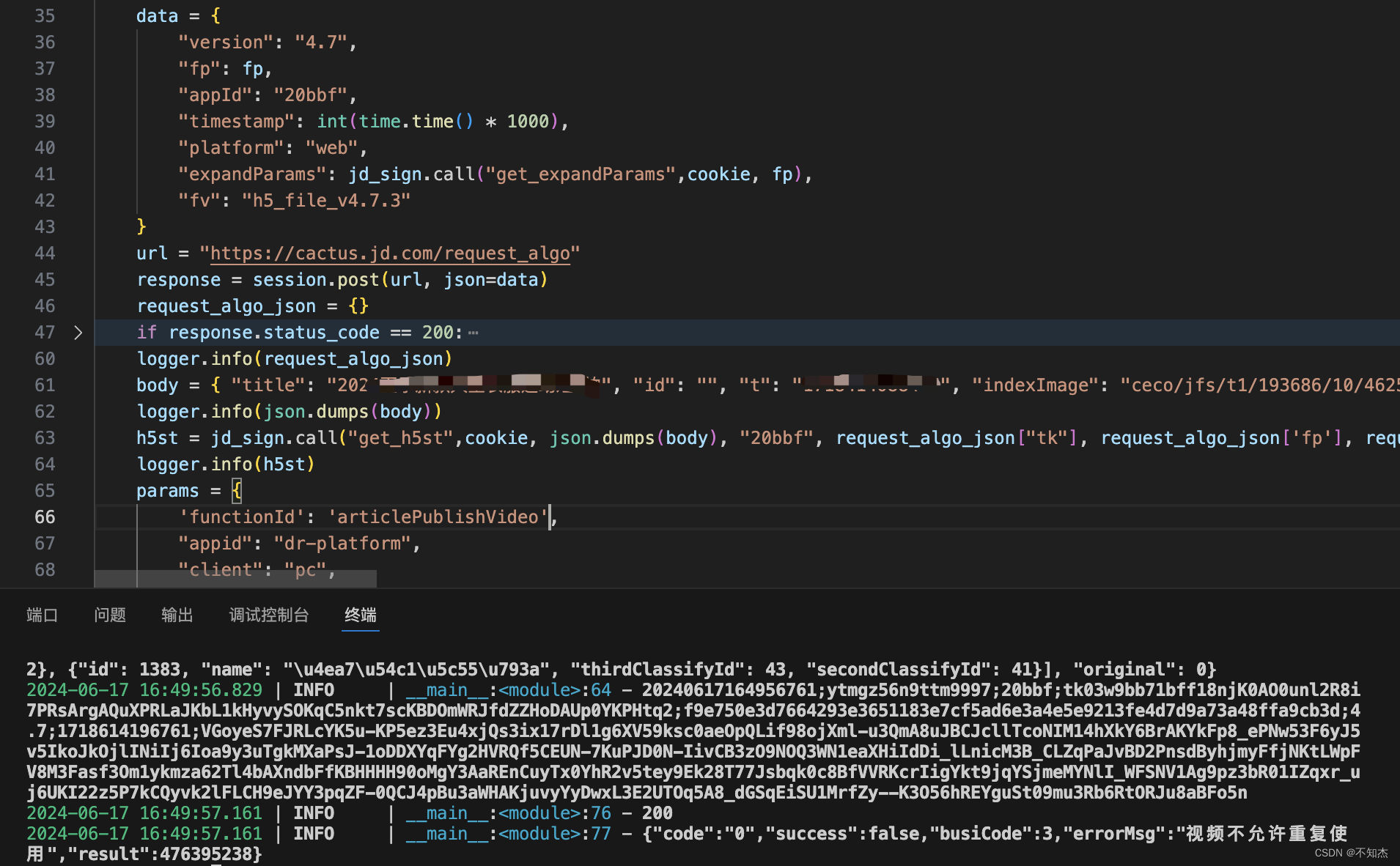
Task: Click line number 66 in the gutter
Action: (45, 517)
